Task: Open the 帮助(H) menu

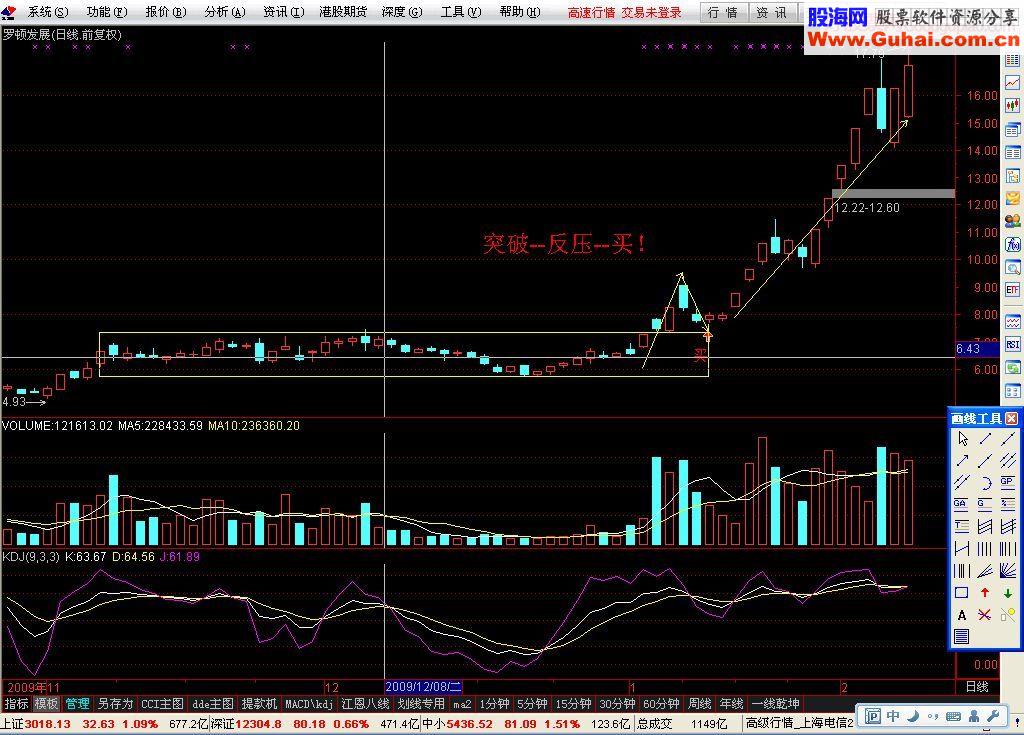Action: pos(520,12)
